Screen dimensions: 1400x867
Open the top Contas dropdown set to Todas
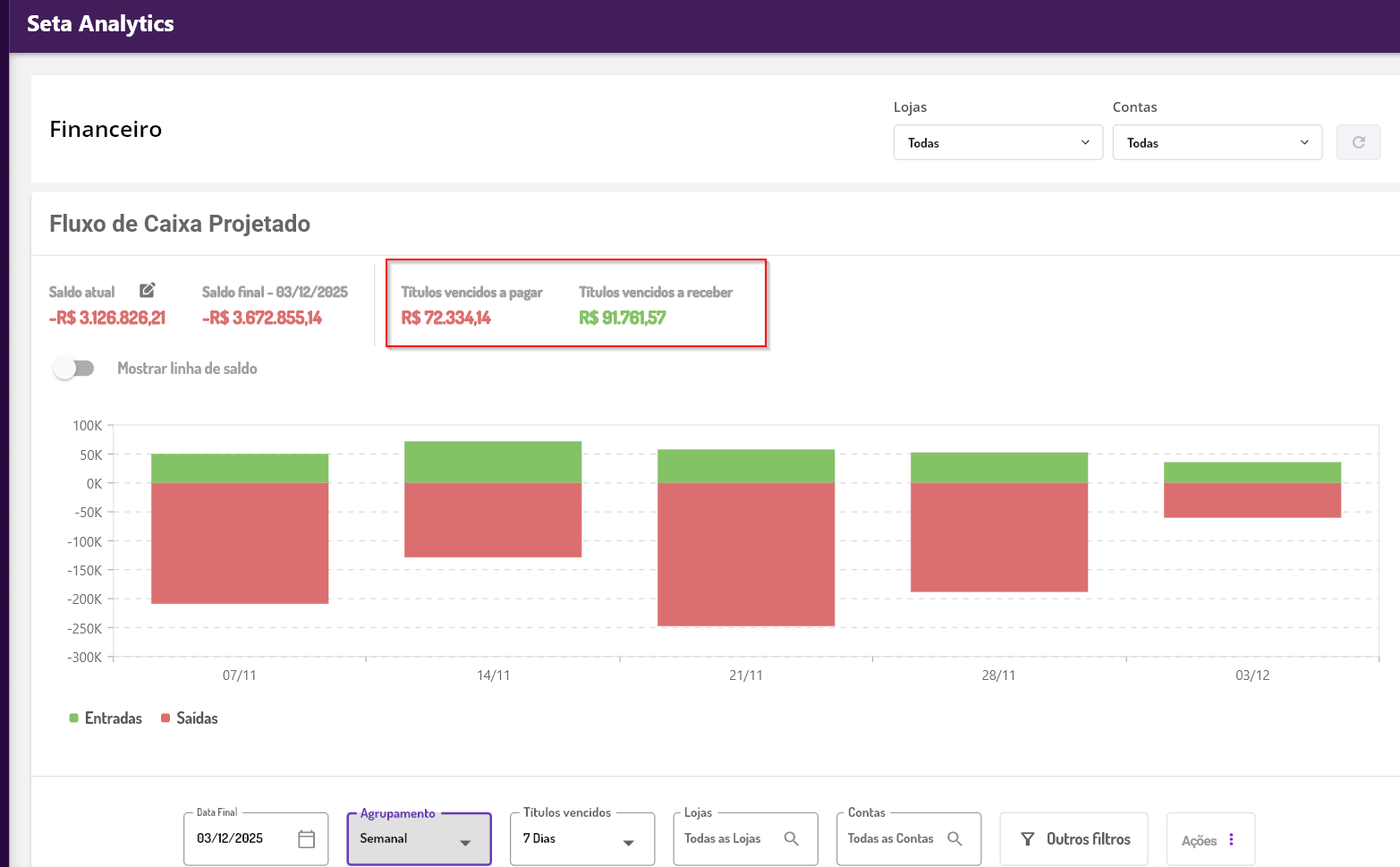pyautogui.click(x=1217, y=142)
